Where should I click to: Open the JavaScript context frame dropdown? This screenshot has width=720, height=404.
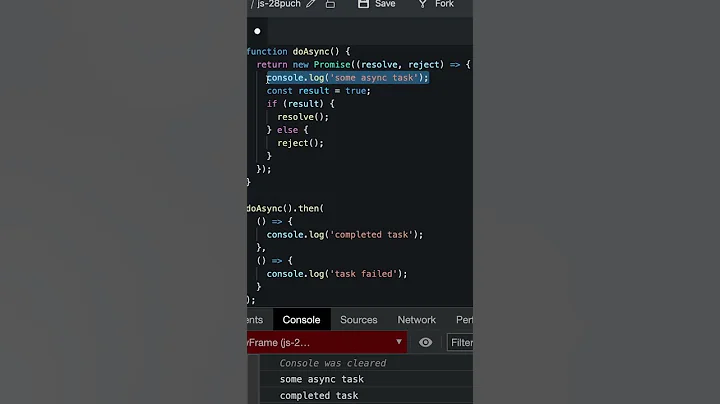(x=327, y=342)
